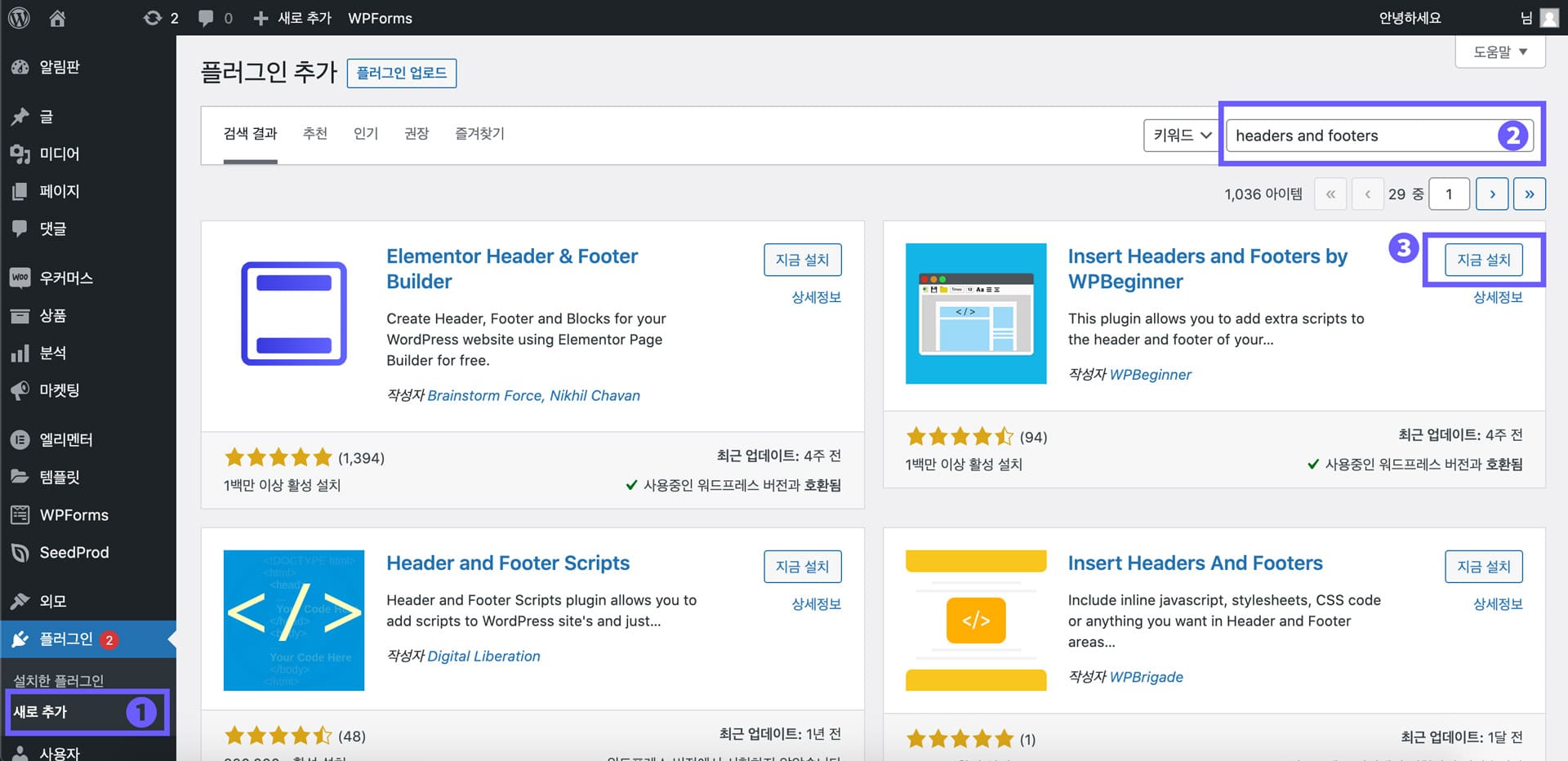Visit site via home icon
1568x761 pixels.
pos(57,18)
